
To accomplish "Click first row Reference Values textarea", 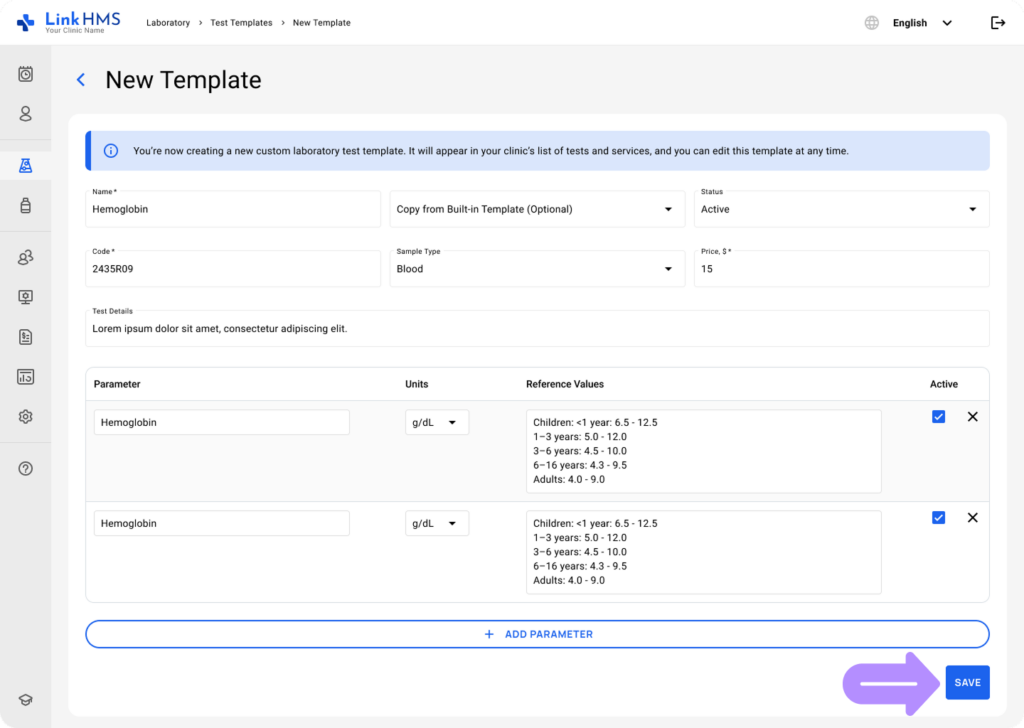I will click(703, 451).
